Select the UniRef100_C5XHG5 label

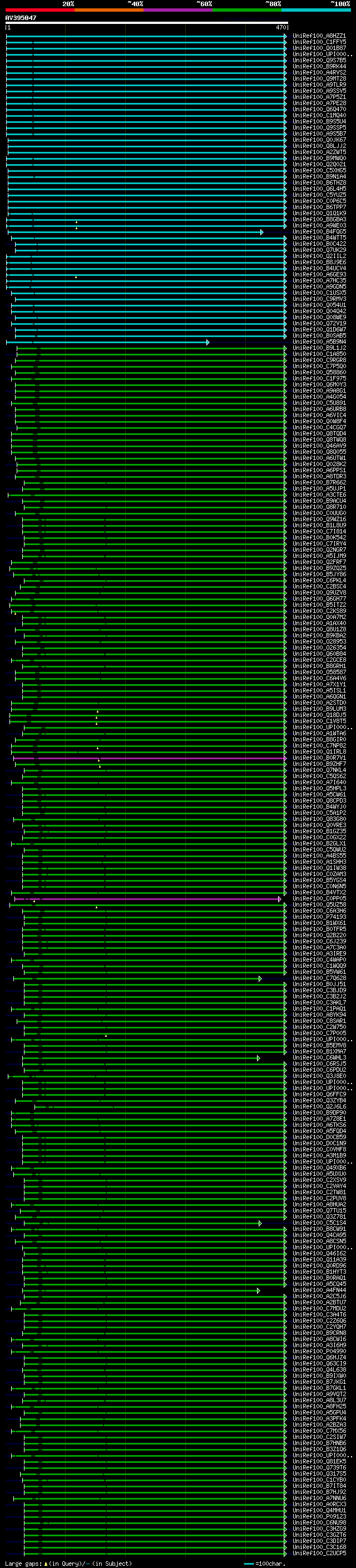pos(319,170)
